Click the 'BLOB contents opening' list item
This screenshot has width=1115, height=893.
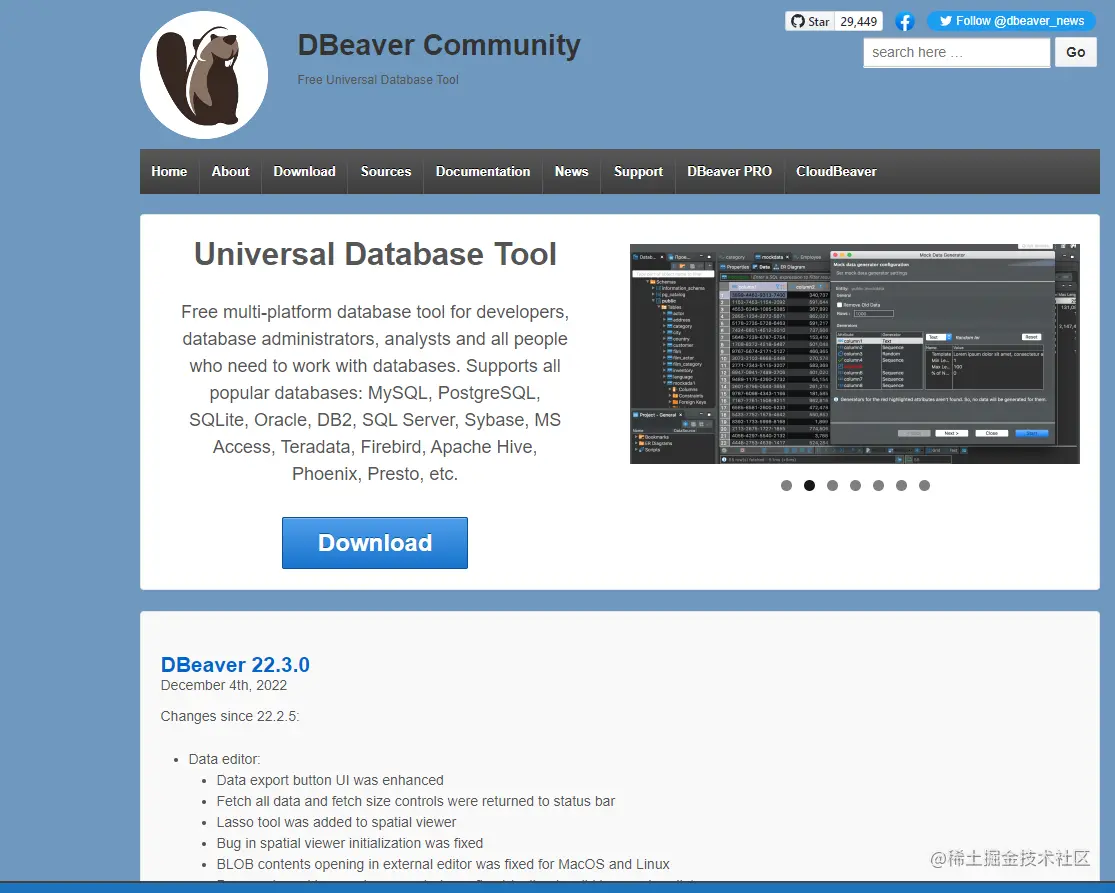[443, 864]
